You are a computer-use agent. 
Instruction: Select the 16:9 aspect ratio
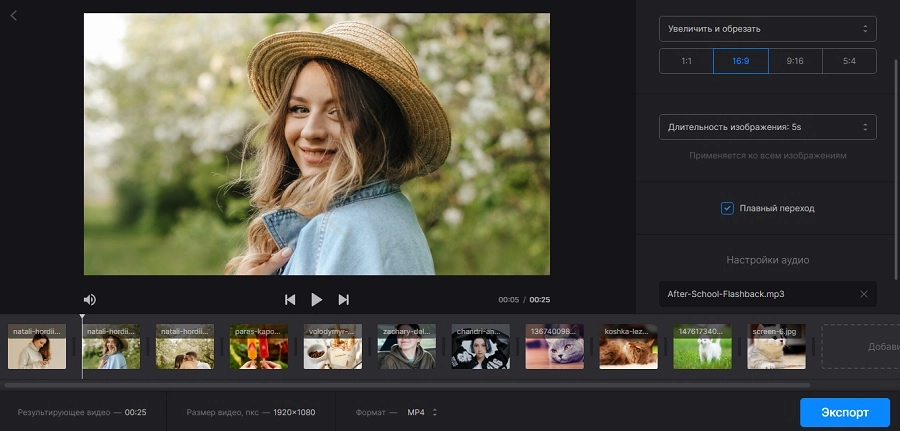point(741,61)
